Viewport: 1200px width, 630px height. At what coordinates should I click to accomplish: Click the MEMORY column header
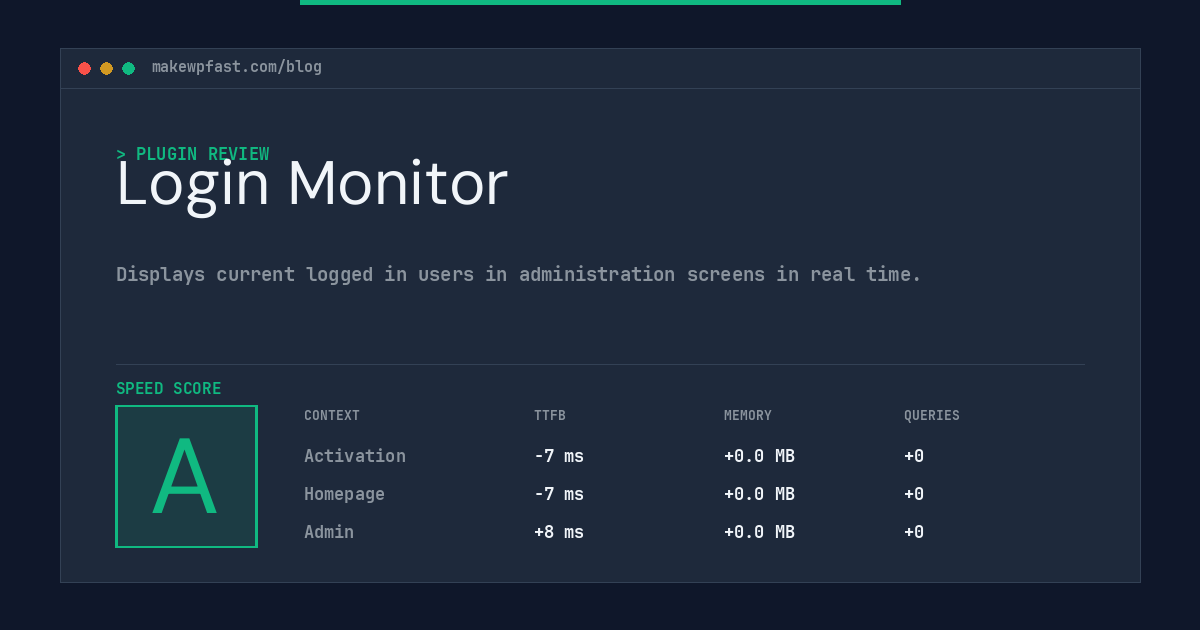[x=748, y=416]
